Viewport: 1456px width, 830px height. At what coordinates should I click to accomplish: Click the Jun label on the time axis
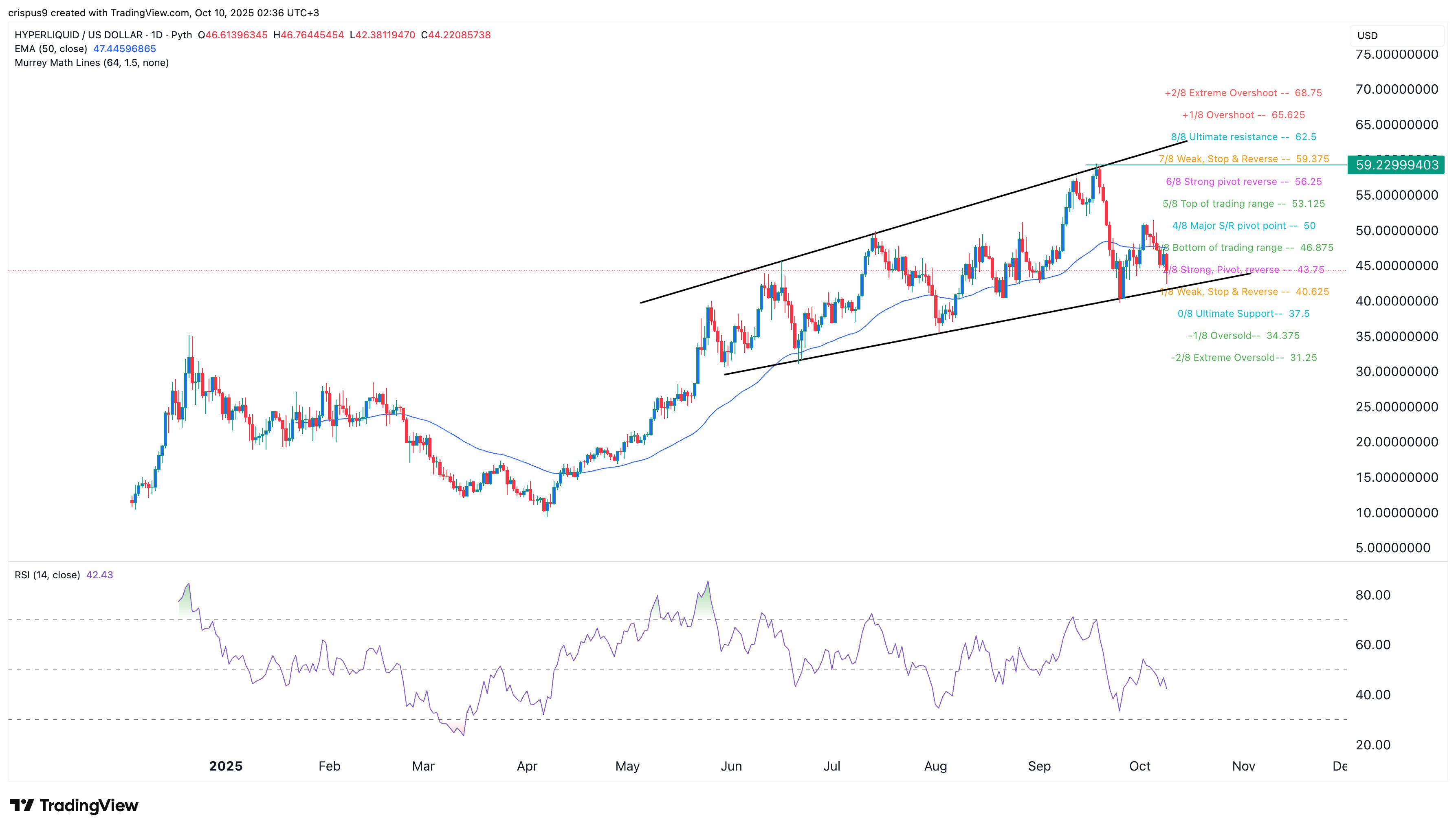(731, 766)
